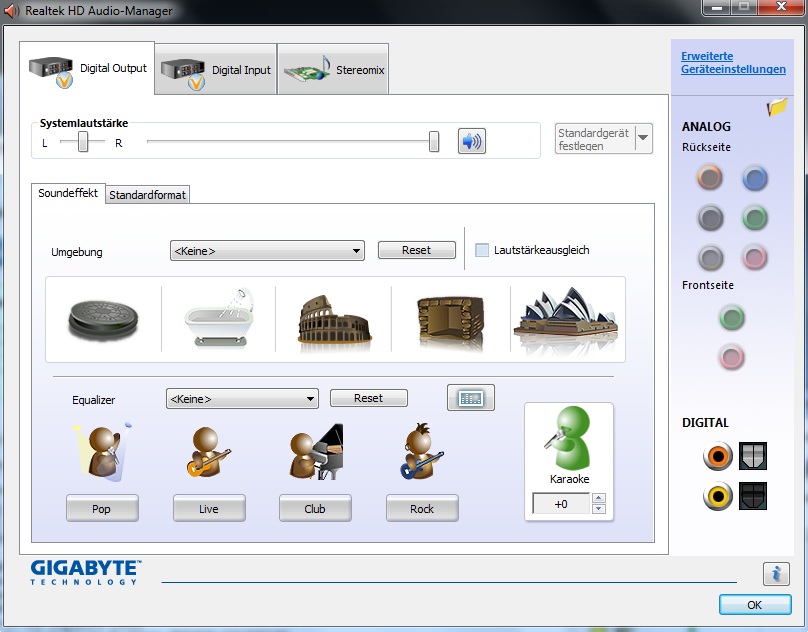Viewport: 808px width, 632px height.
Task: Click the Rock guitarist figure icon
Action: click(421, 451)
